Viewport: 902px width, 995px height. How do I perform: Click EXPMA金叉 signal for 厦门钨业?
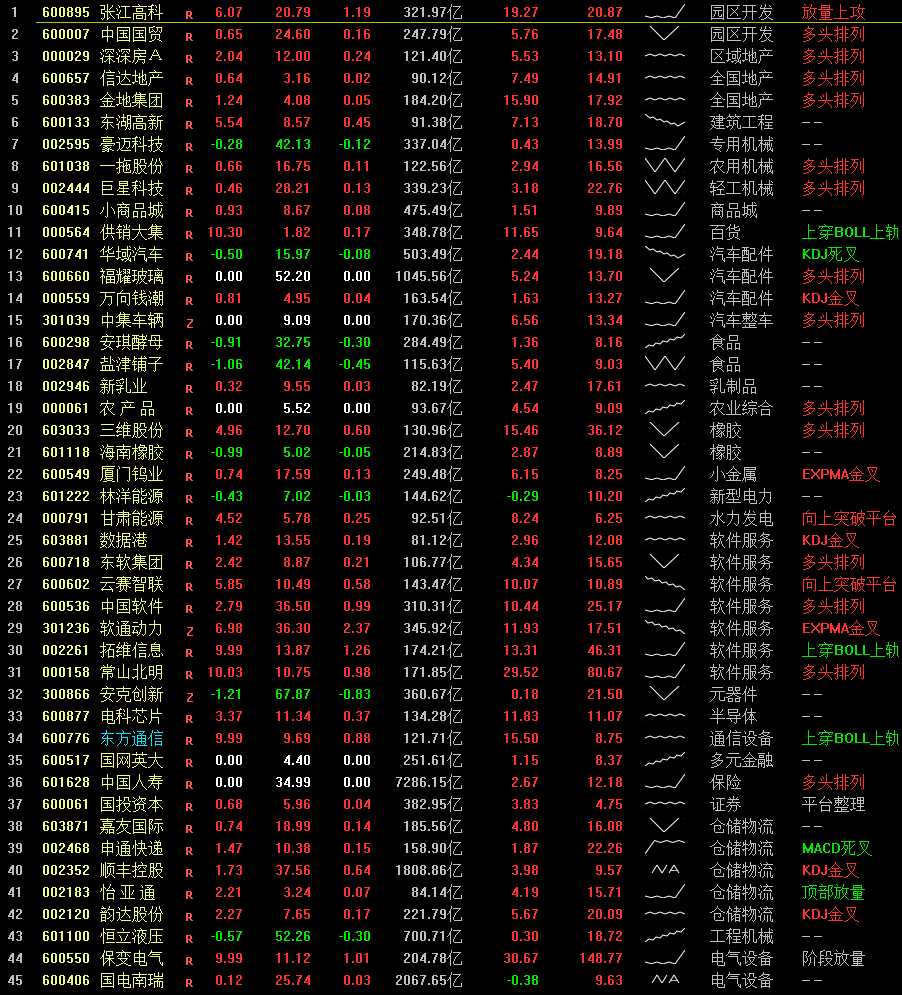click(840, 474)
